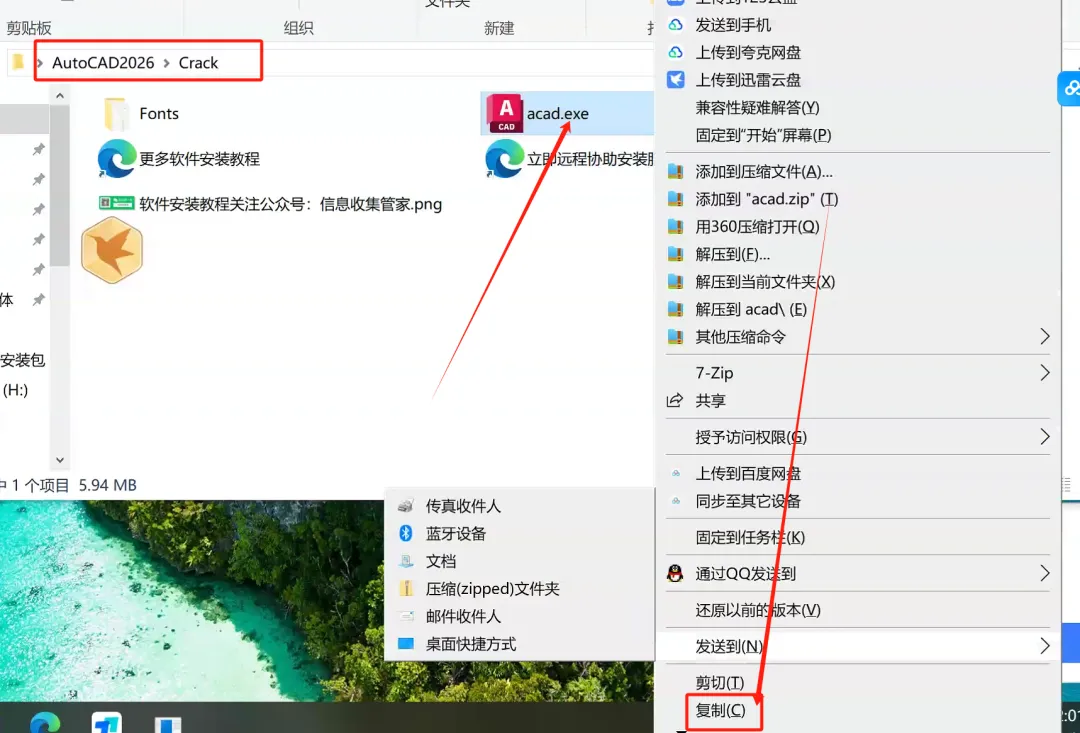Click the 文档 documents icon
Screen dimensions: 1080x733
click(406, 561)
